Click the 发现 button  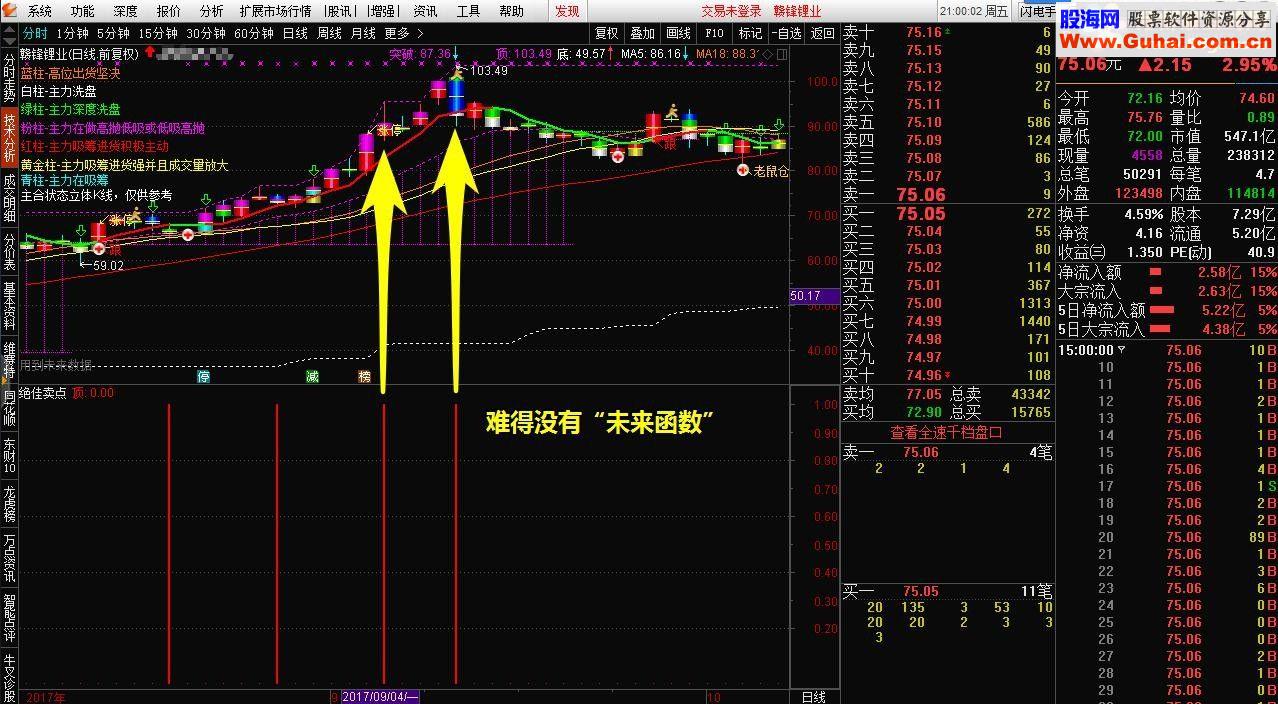pyautogui.click(x=567, y=11)
